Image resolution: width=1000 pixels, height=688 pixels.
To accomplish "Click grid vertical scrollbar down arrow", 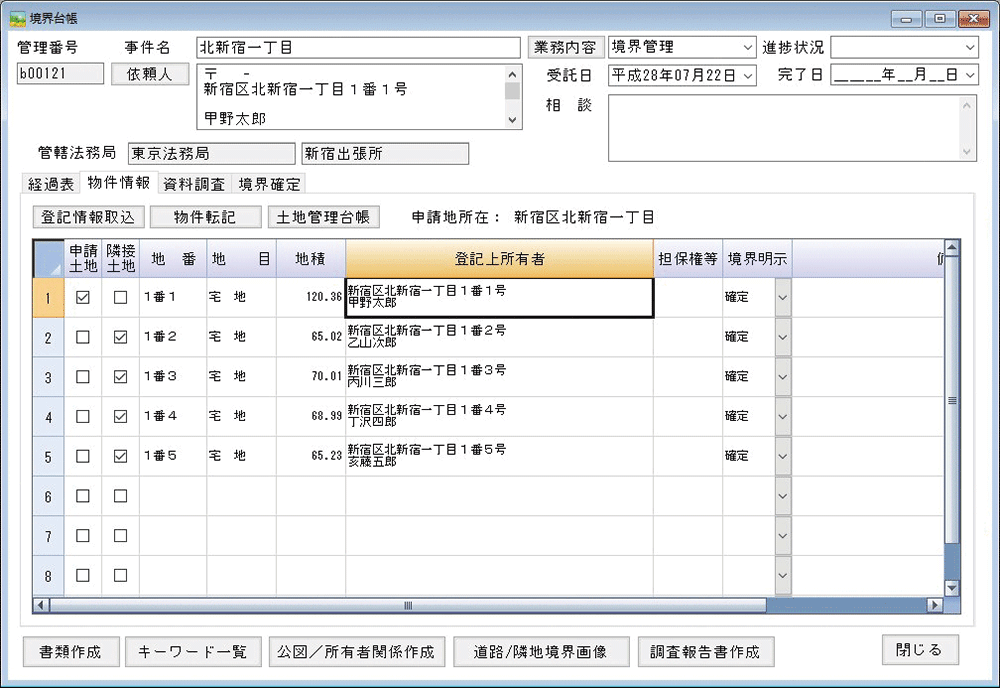I will click(x=952, y=589).
